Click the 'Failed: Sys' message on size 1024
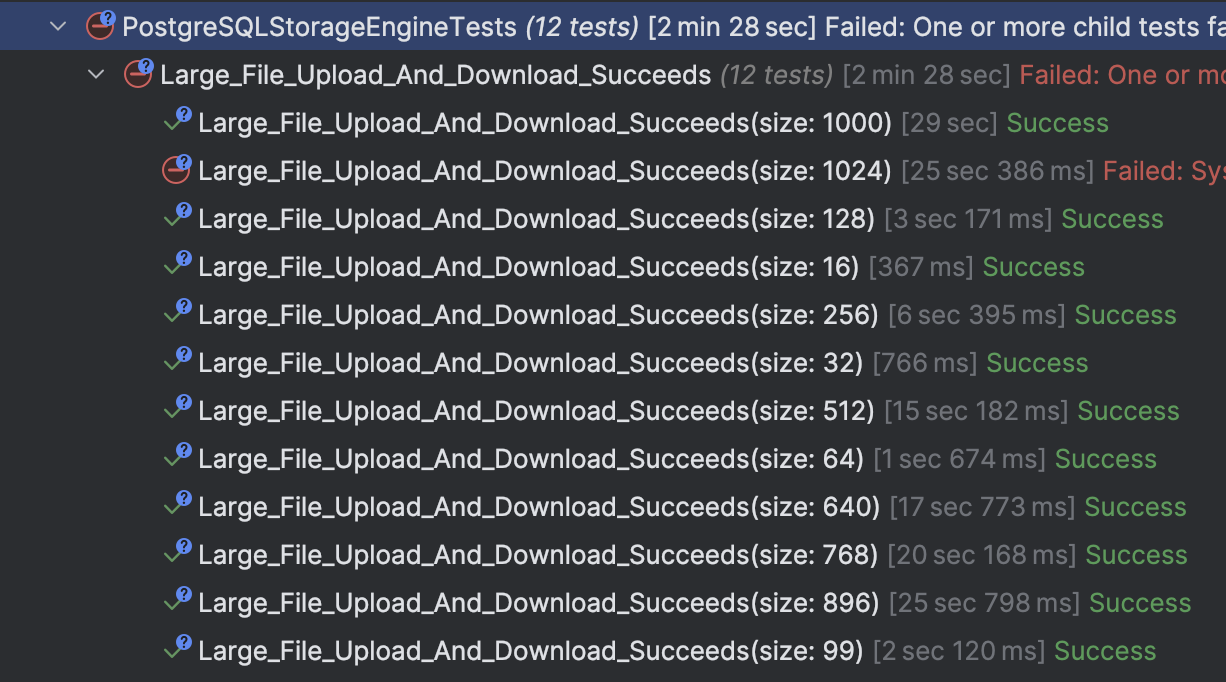1226x682 pixels. pos(1163,171)
